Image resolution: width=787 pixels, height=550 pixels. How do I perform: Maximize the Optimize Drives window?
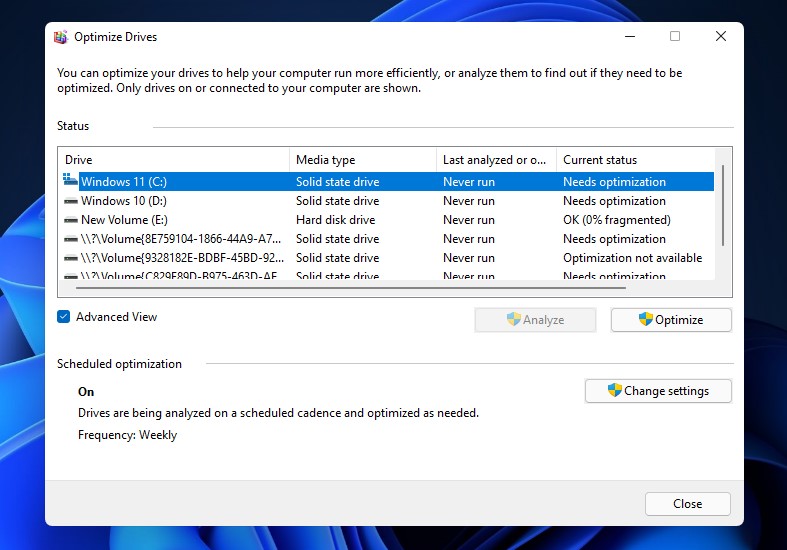(x=675, y=36)
